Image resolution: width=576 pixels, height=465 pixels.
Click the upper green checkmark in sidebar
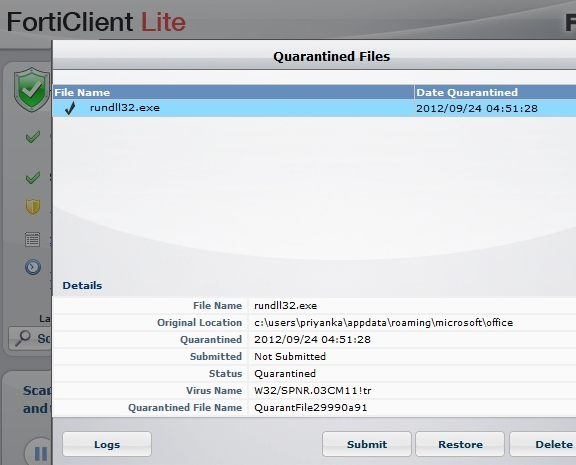click(33, 137)
